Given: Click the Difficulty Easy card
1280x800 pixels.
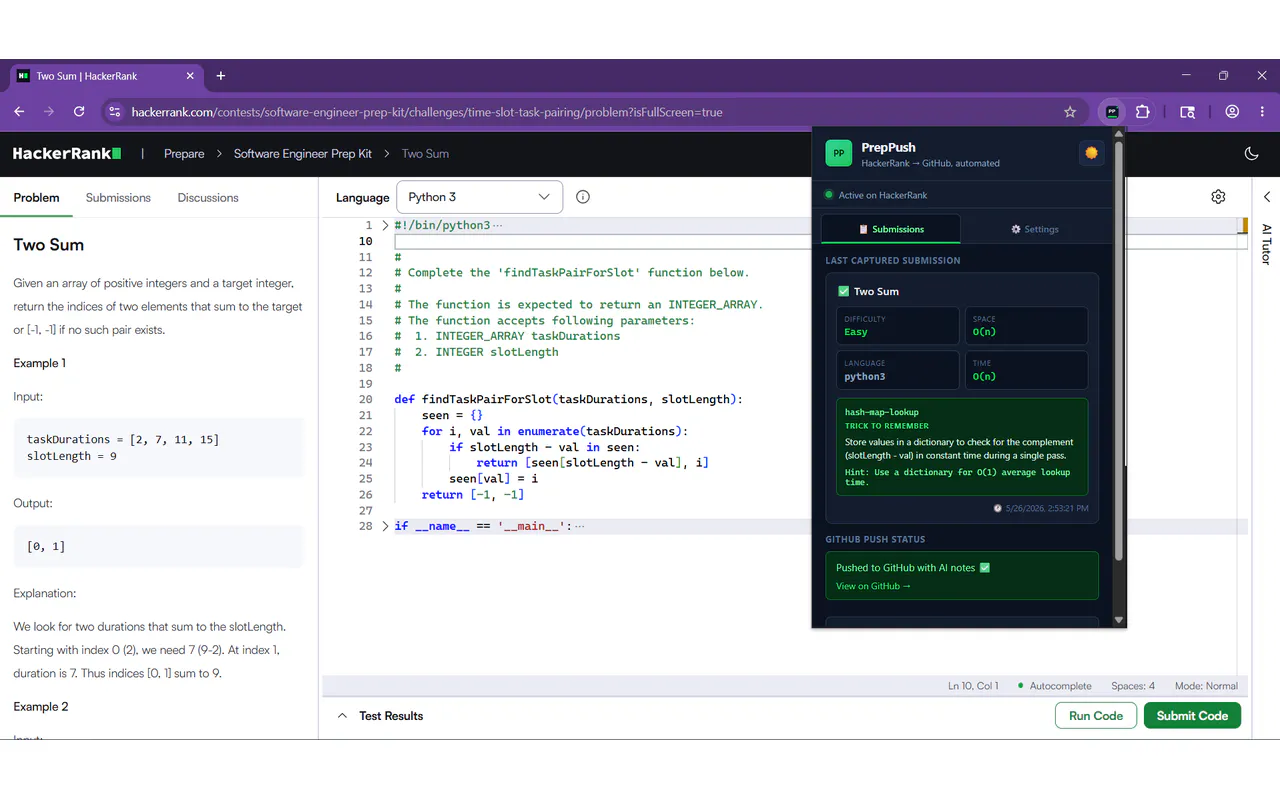Looking at the screenshot, I should [x=897, y=326].
